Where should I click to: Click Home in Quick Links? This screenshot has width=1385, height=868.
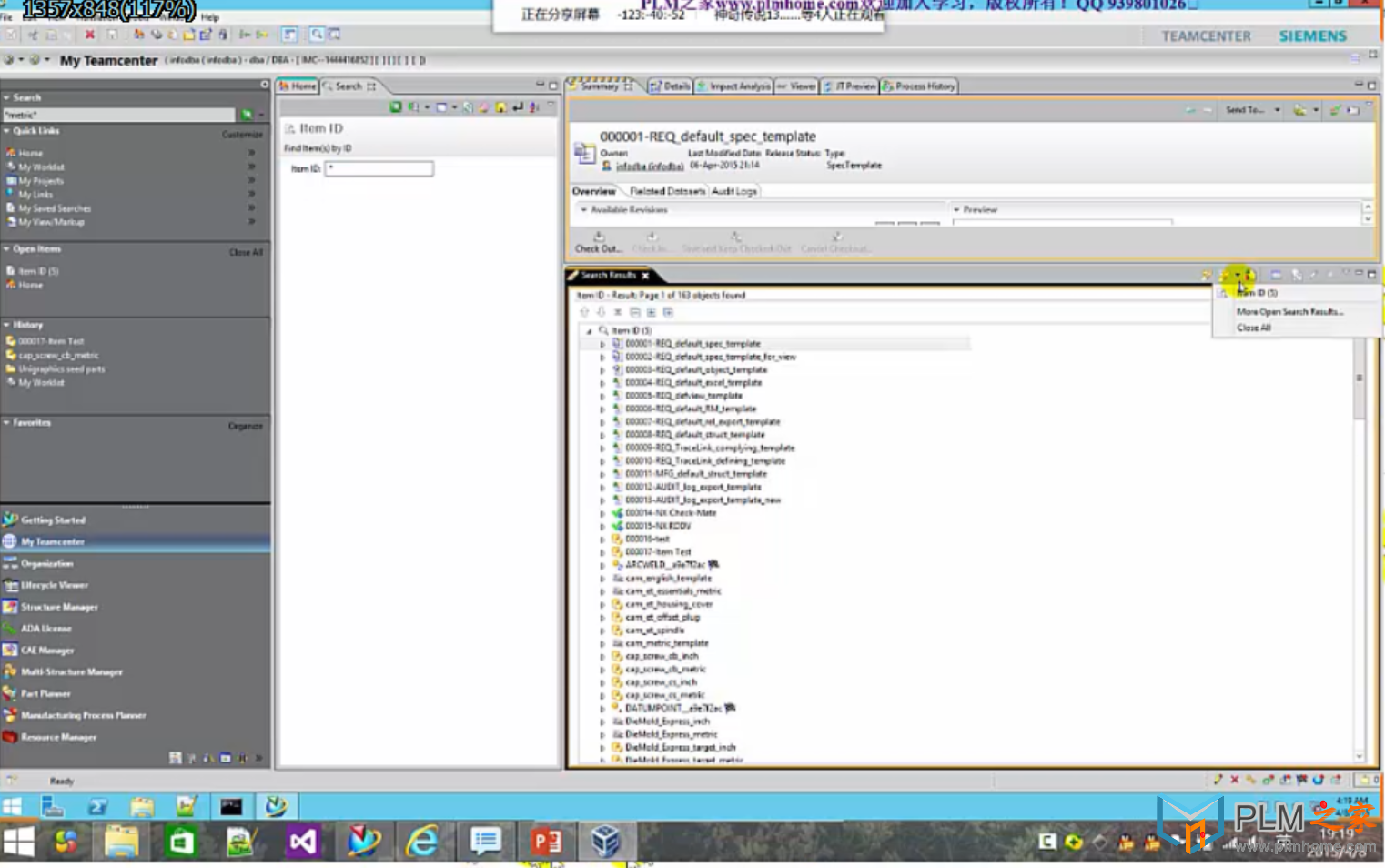(x=30, y=153)
